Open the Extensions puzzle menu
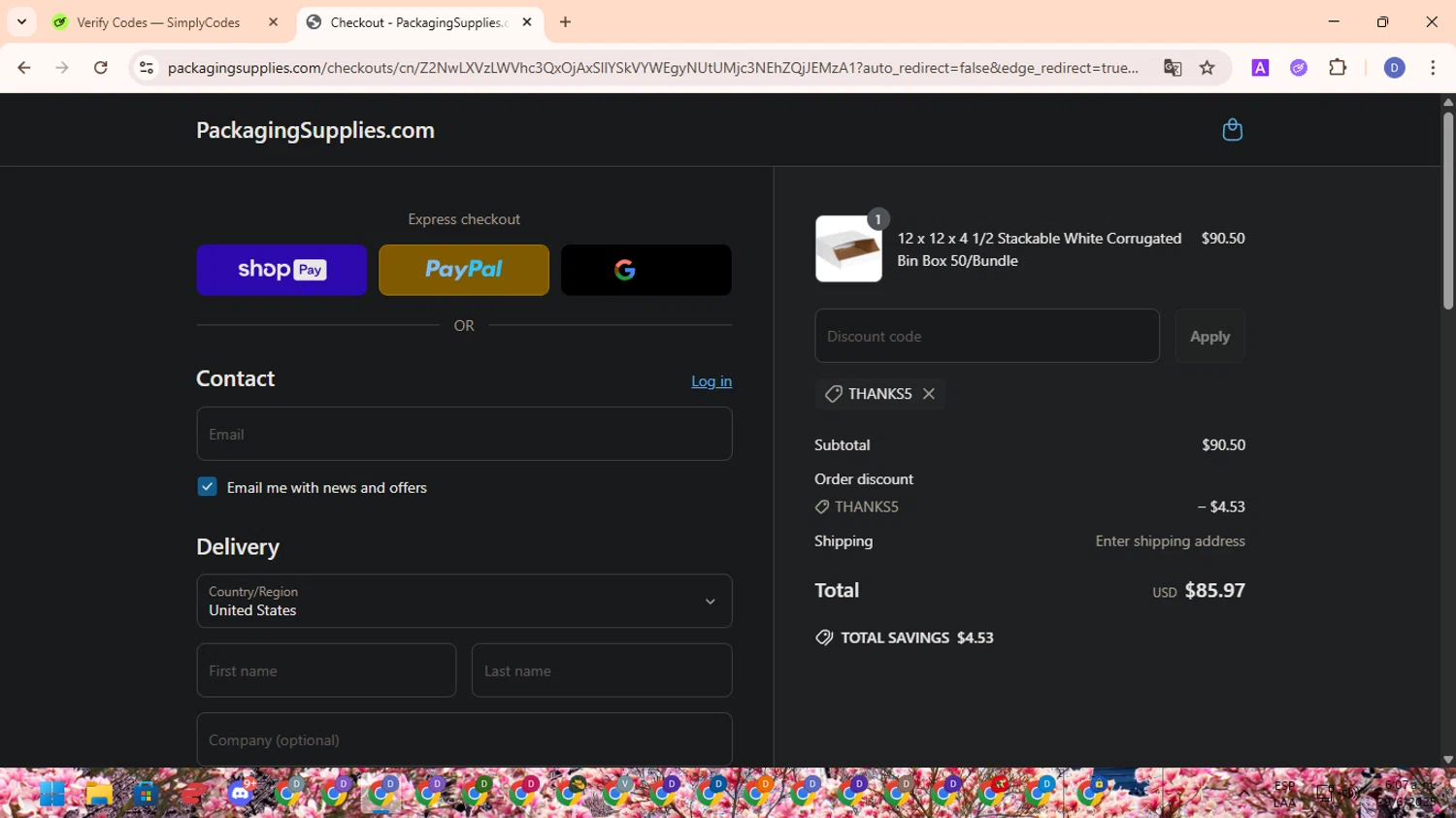This screenshot has width=1456, height=818. pos(1338,68)
